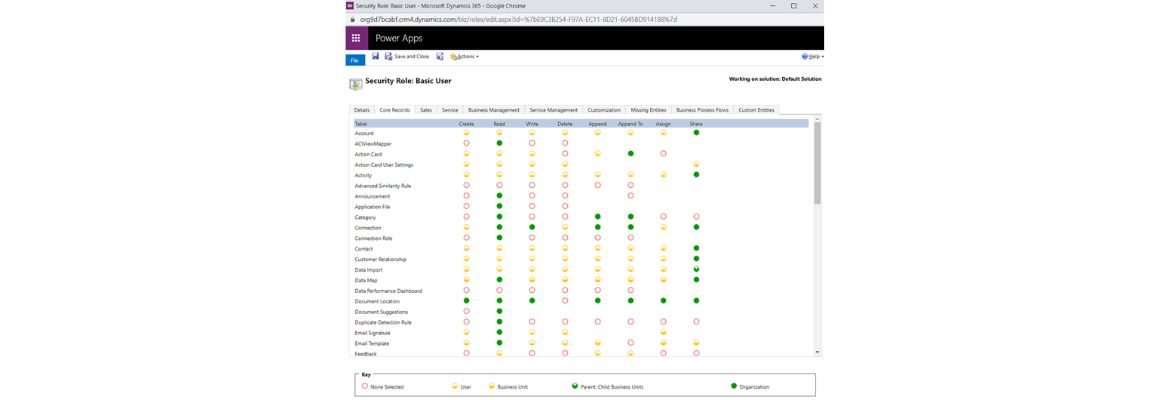Toggle Account Create privilege level
This screenshot has width=1170, height=400.
pos(466,133)
